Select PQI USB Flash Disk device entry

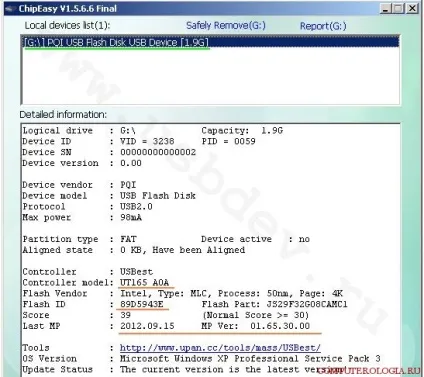211,42
